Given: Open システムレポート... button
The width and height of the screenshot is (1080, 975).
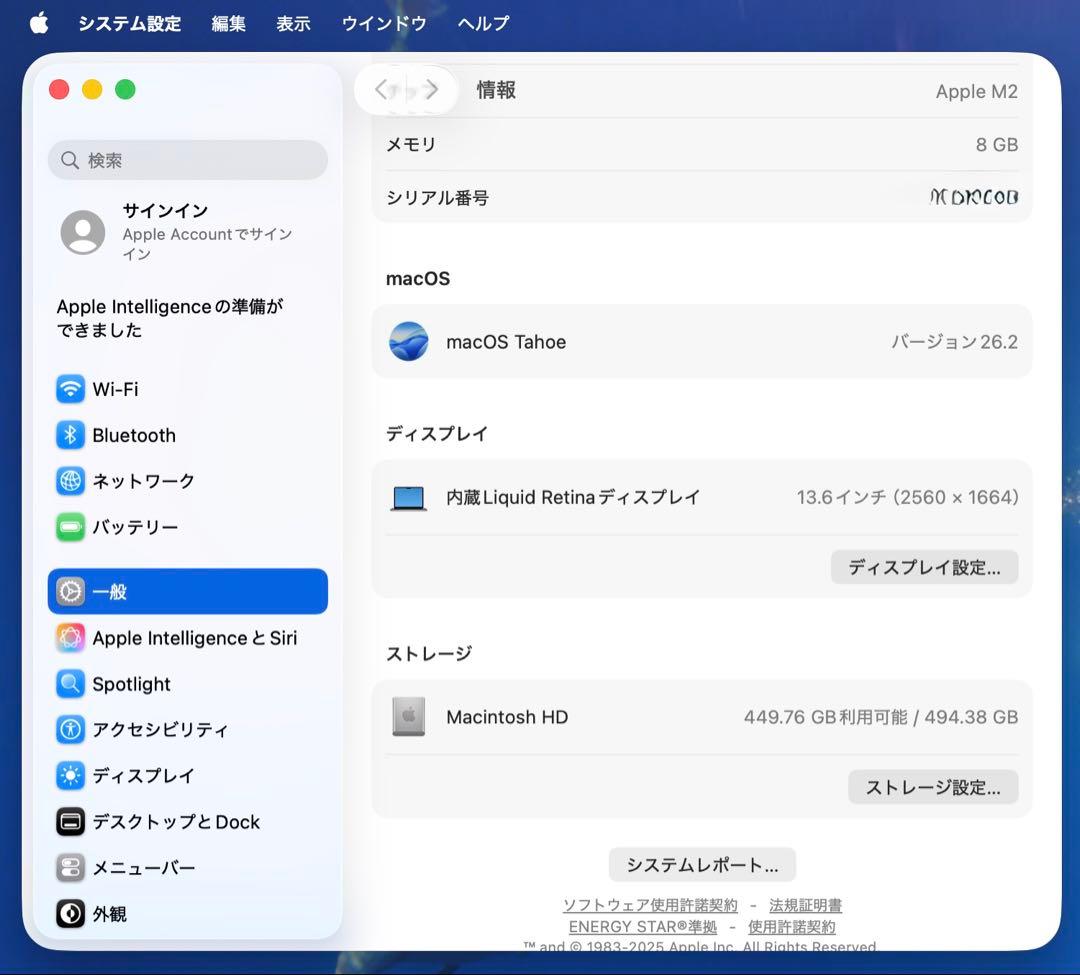Looking at the screenshot, I should click(703, 865).
